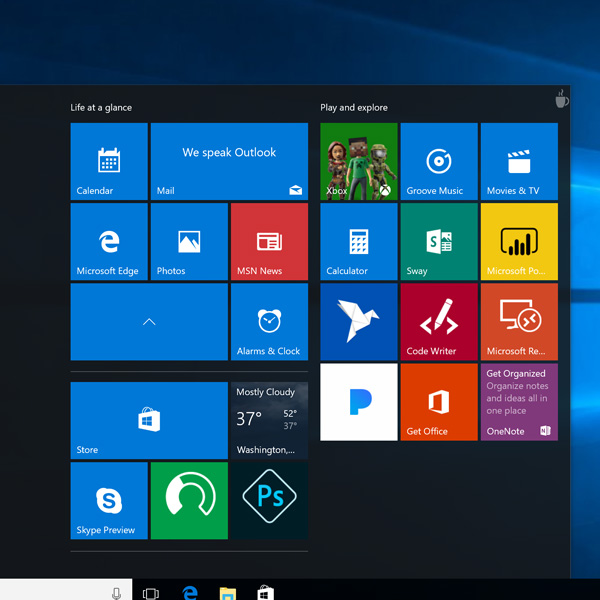Open the Movies & TV tile
The height and width of the screenshot is (600, 600).
click(x=519, y=161)
